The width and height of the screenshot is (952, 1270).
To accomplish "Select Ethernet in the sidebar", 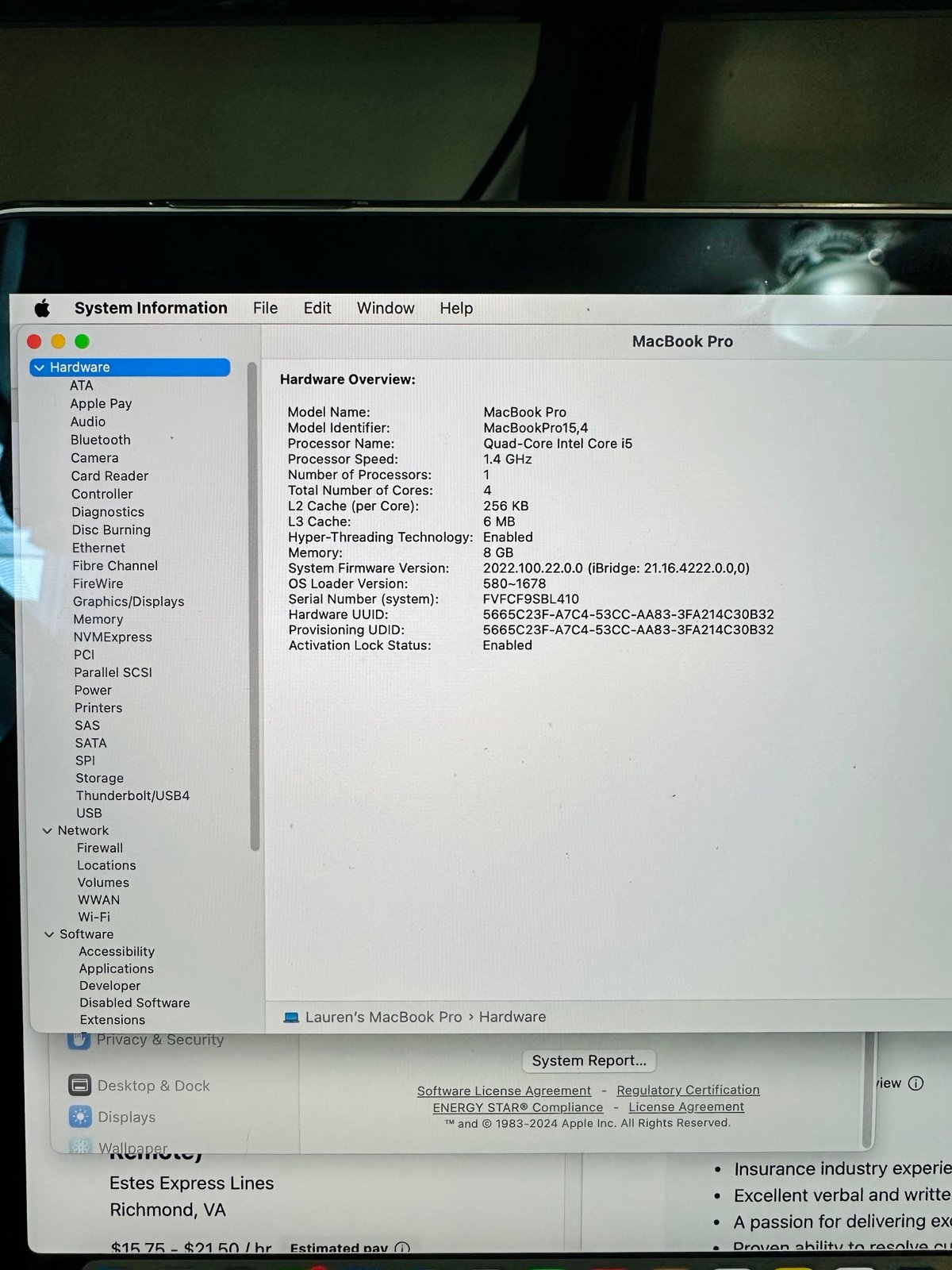I will [98, 548].
